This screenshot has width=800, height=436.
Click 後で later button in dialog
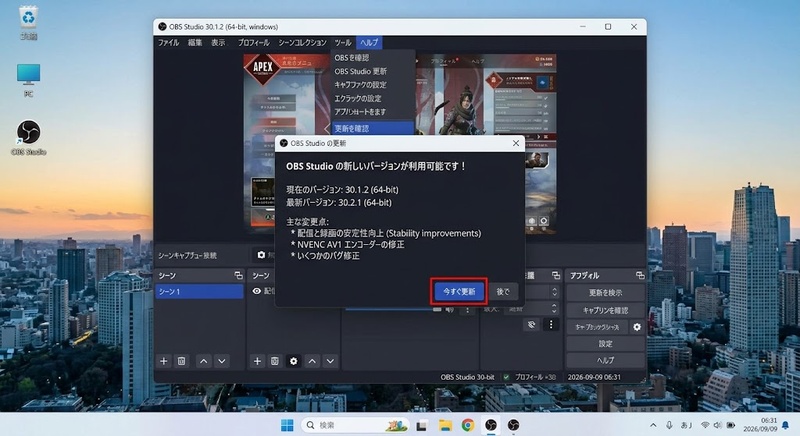[x=503, y=291]
